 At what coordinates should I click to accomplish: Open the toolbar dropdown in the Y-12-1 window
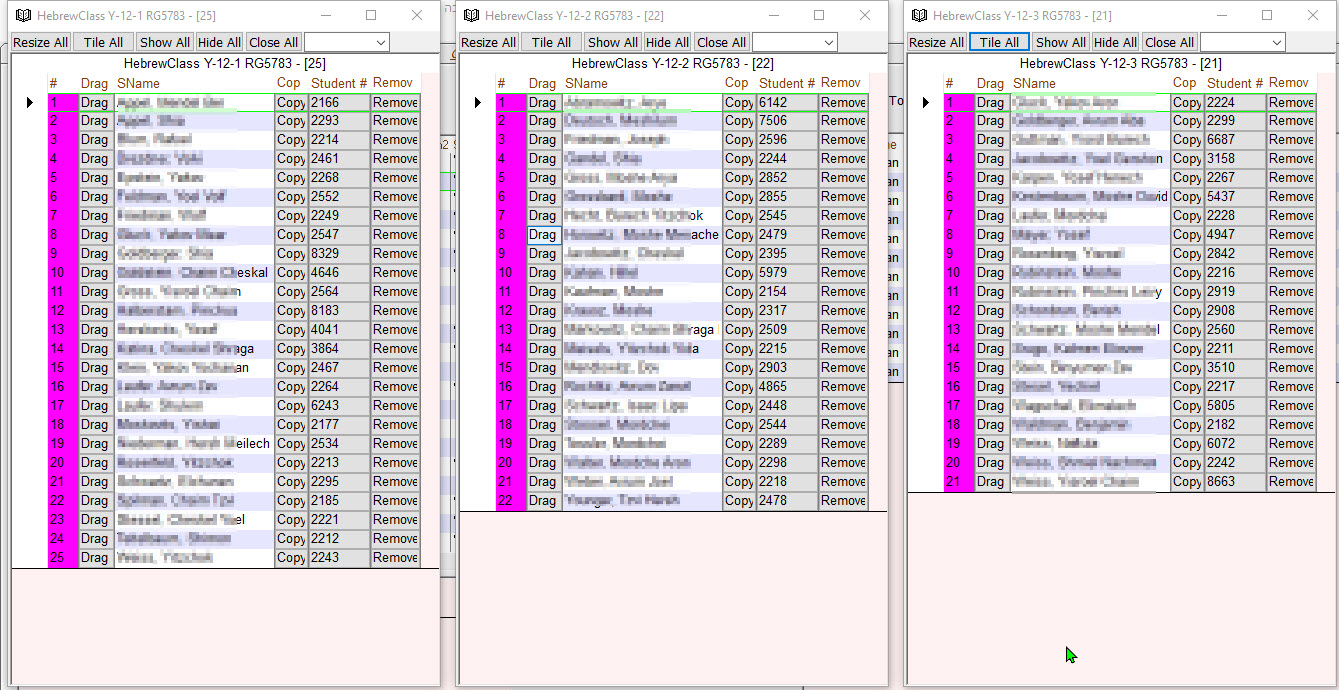coord(380,42)
